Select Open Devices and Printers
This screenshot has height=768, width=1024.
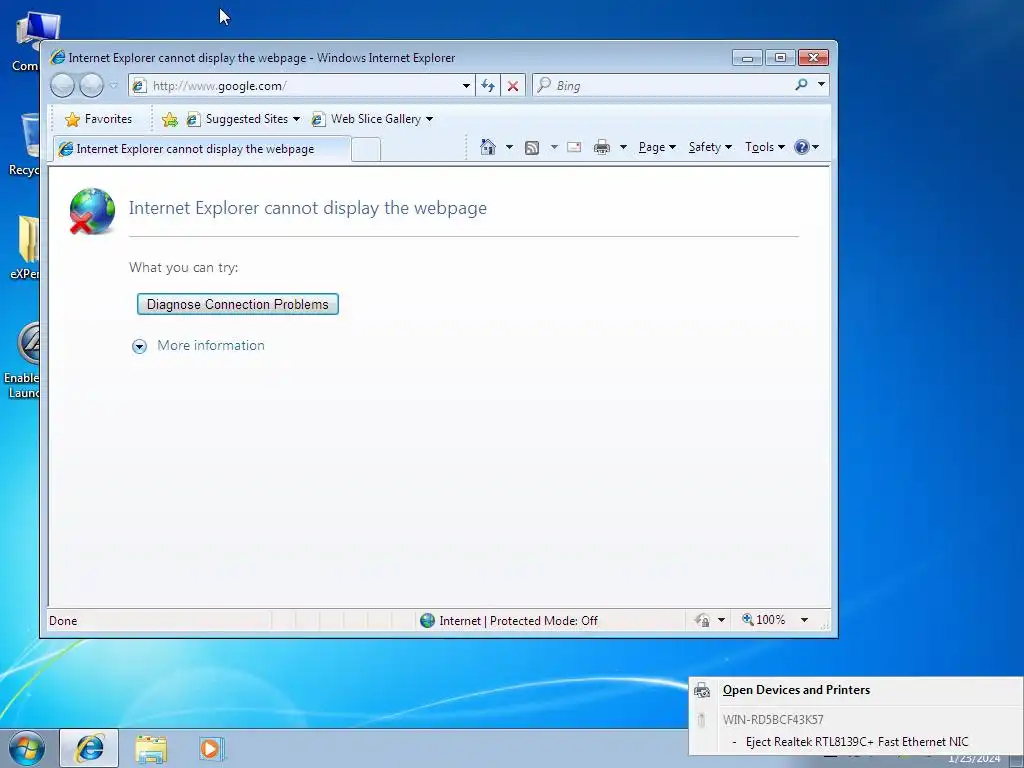point(796,690)
